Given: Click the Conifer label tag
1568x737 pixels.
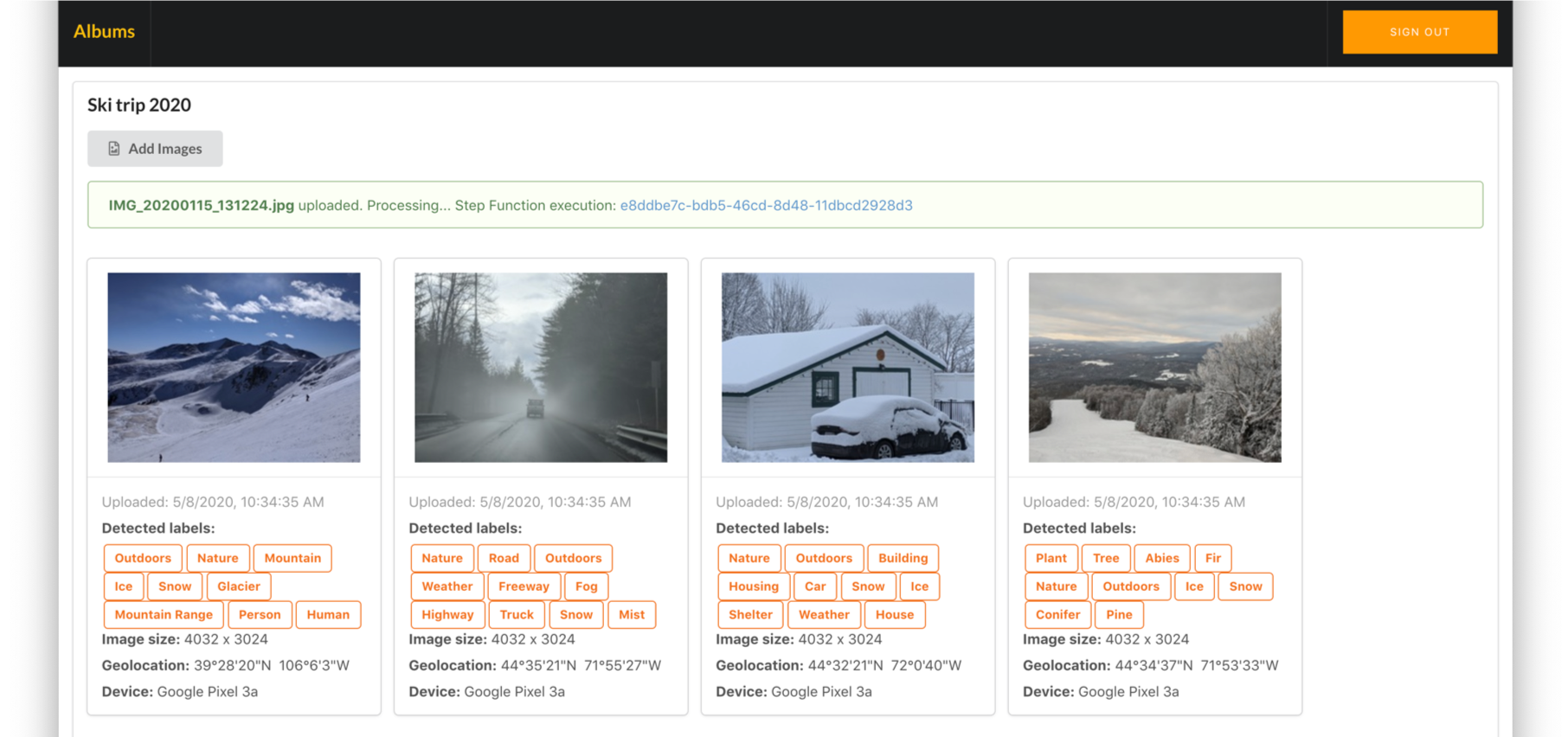Looking at the screenshot, I should 1057,615.
